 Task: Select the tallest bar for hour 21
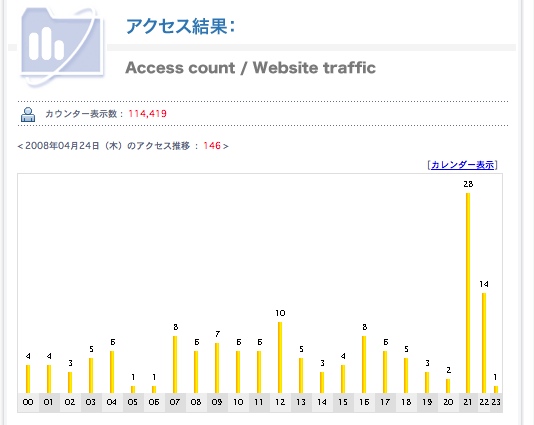click(468, 293)
